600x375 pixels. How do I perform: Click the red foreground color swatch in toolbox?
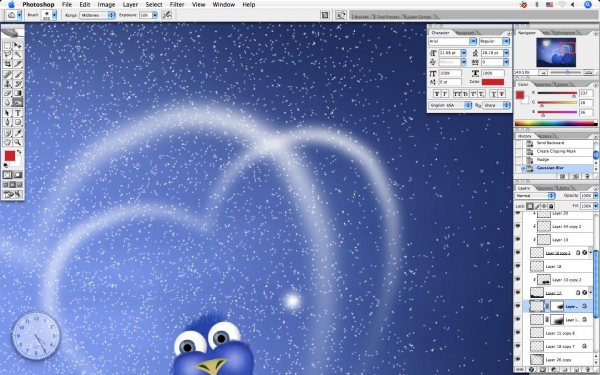click(10, 156)
